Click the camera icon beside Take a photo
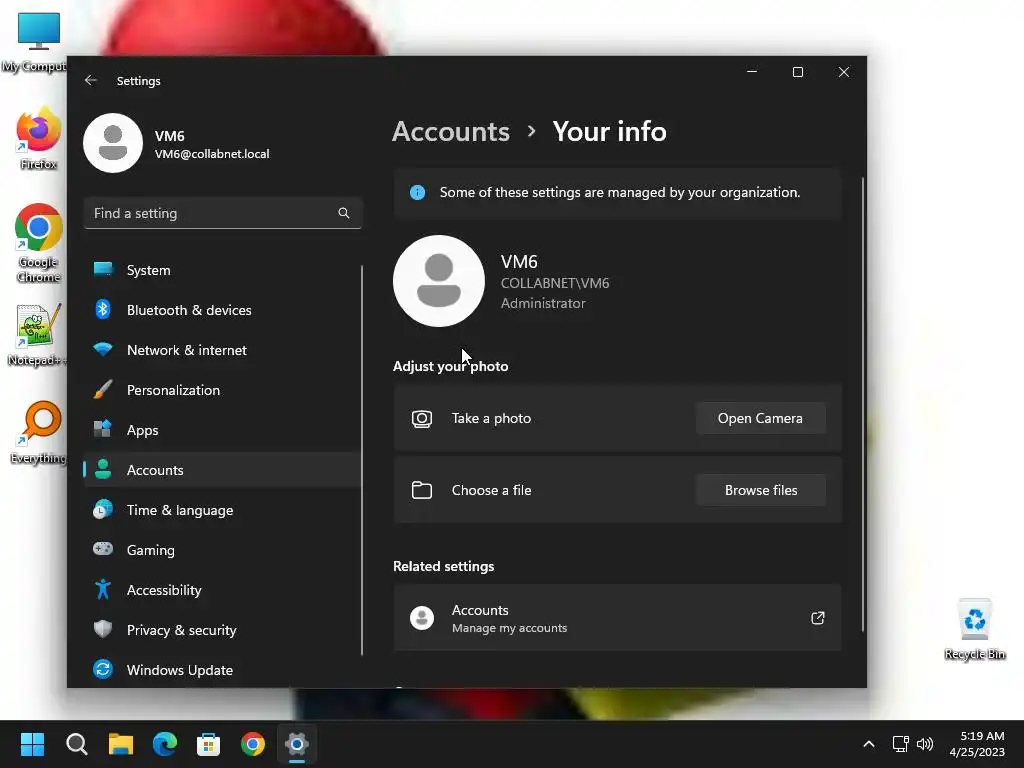 click(x=422, y=419)
